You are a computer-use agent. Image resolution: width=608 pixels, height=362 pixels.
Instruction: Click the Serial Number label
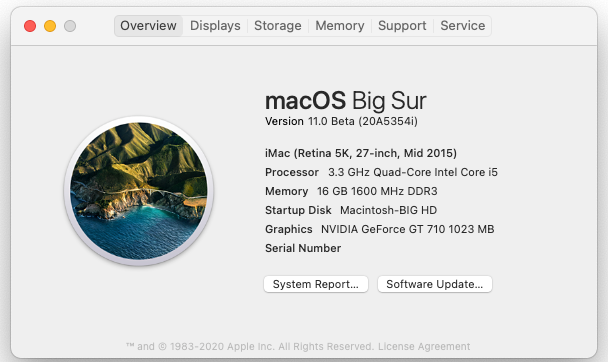[303, 248]
